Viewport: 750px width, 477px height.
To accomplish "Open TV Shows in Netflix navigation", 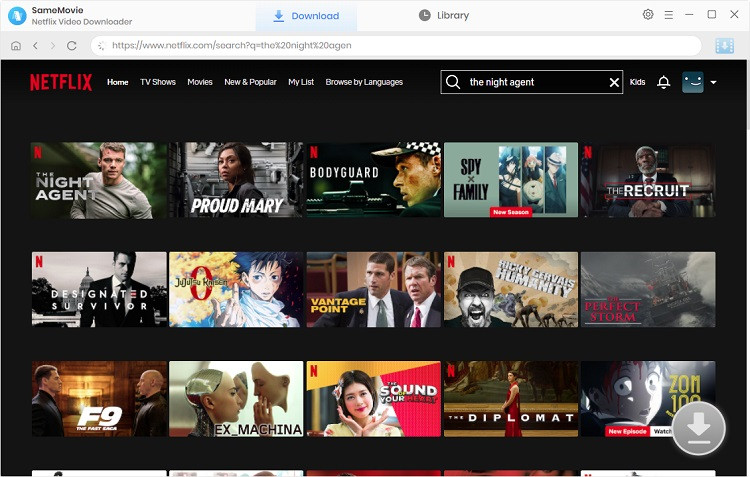I will click(x=158, y=82).
